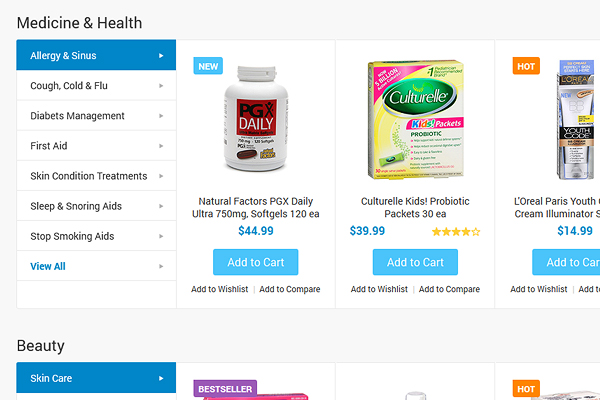
Task: Expand the Diabets Management arrow
Action: 161,116
